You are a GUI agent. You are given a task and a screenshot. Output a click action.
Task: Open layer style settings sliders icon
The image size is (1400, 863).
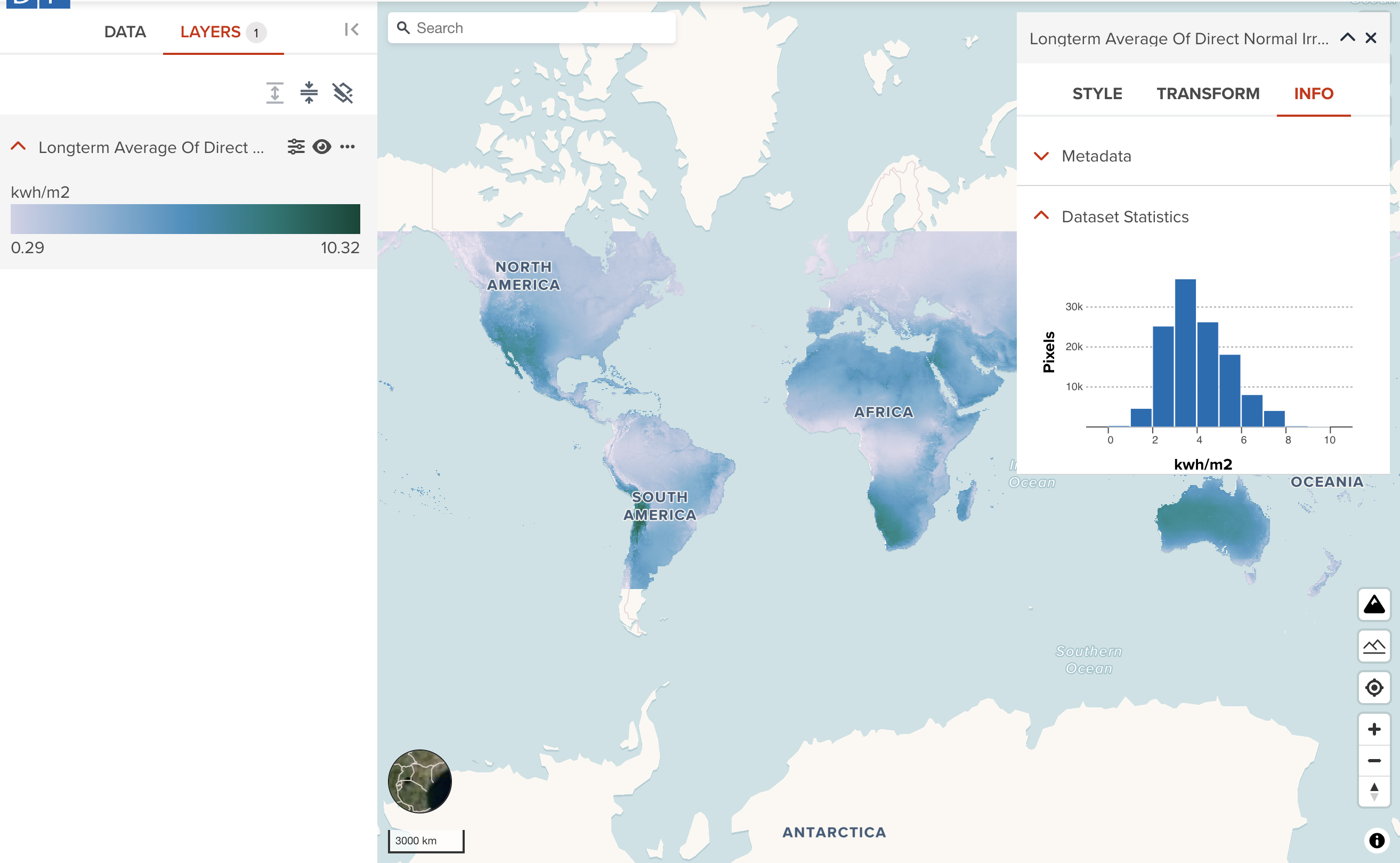pyautogui.click(x=296, y=147)
